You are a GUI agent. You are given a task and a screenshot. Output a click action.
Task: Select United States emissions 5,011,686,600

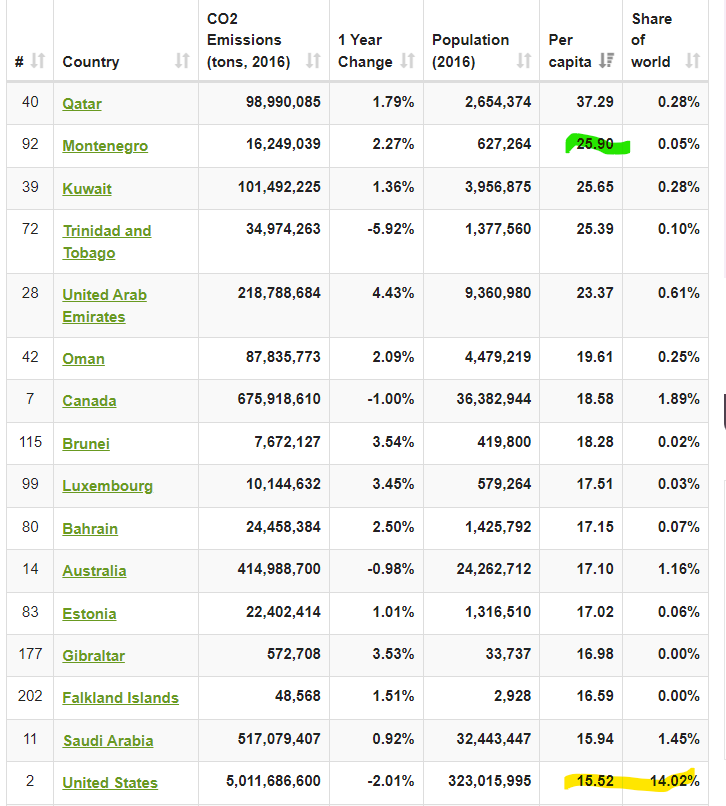(274, 781)
